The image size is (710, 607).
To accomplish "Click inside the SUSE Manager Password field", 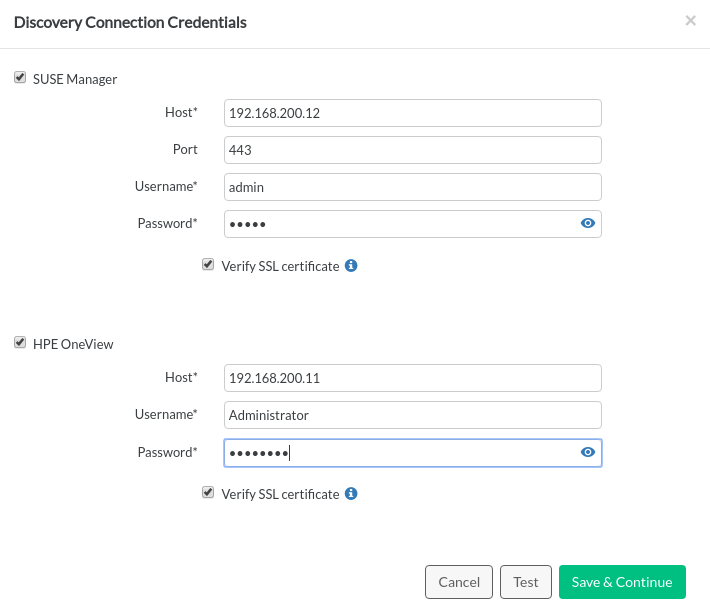I will click(400, 224).
